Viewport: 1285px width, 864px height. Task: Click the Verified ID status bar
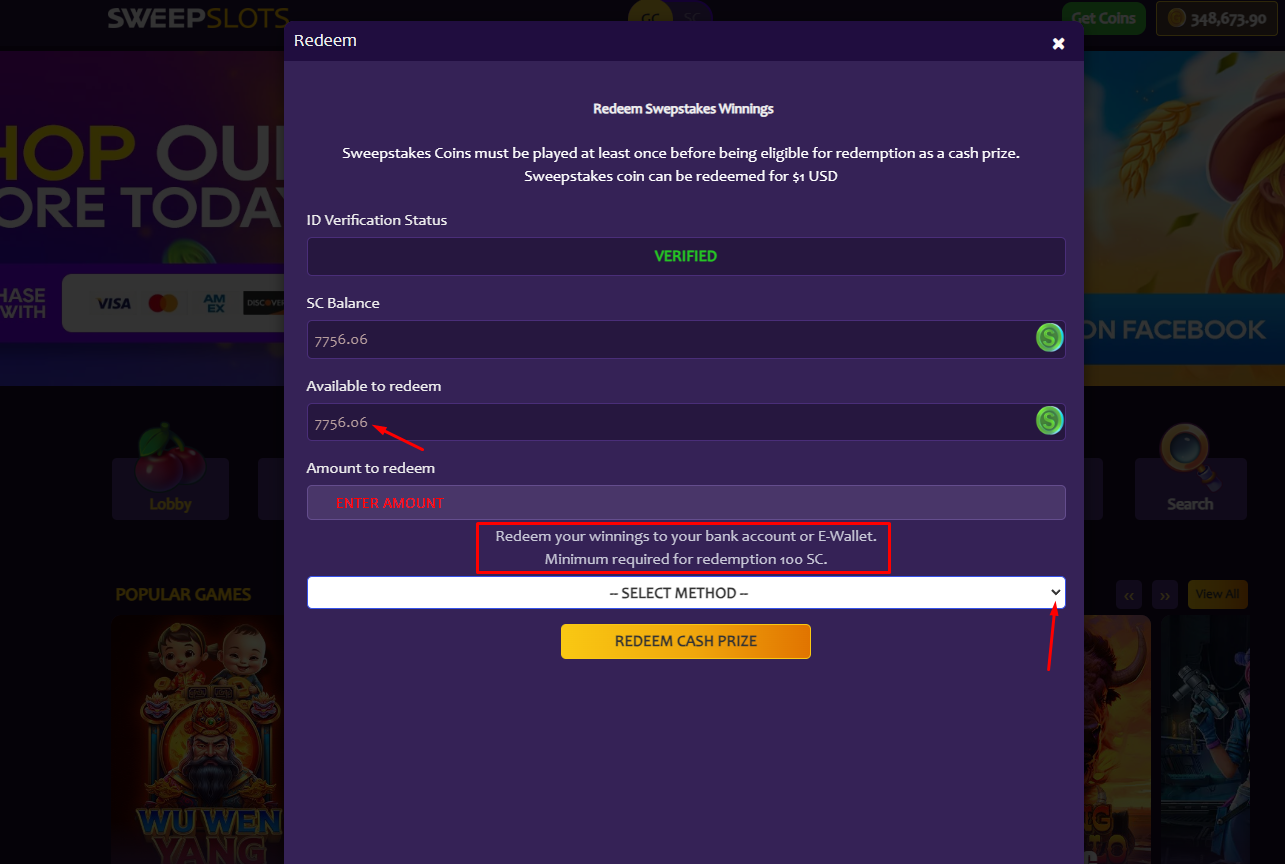(x=686, y=256)
